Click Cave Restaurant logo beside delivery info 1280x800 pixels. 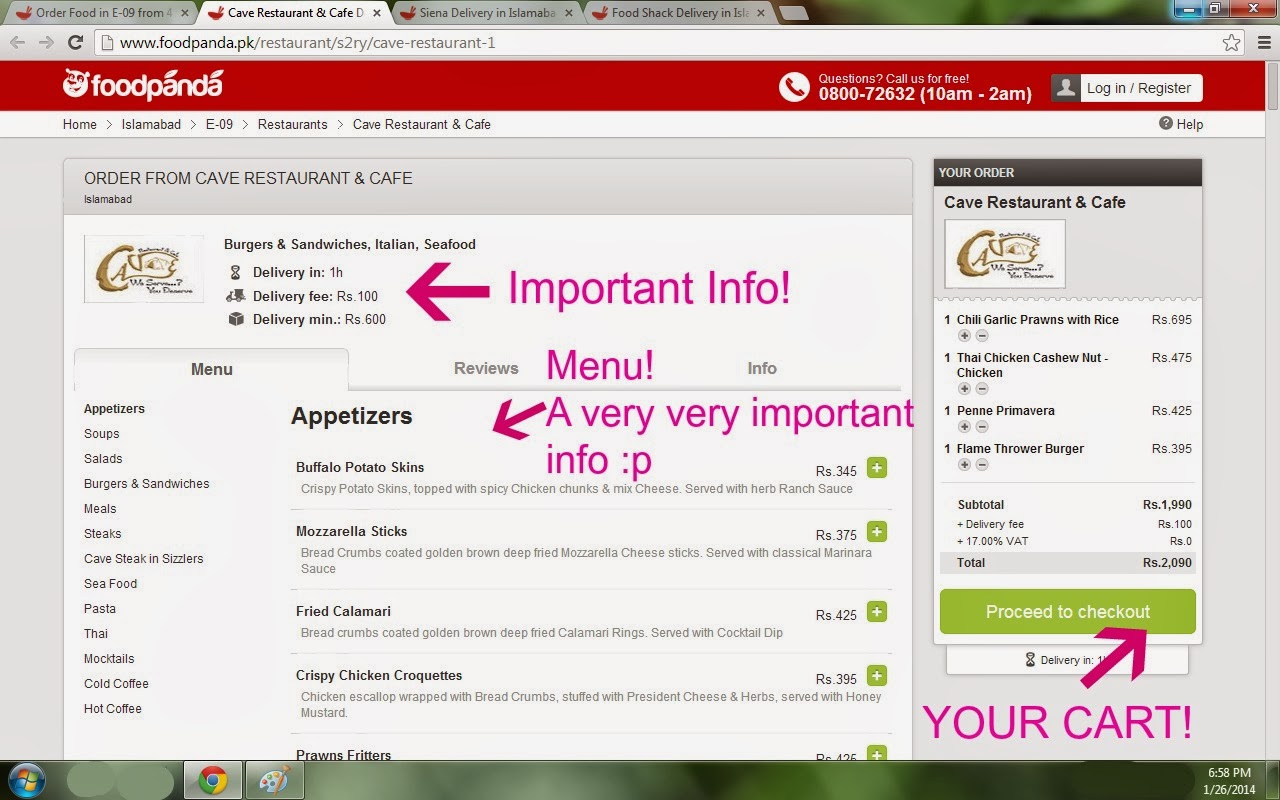point(143,269)
